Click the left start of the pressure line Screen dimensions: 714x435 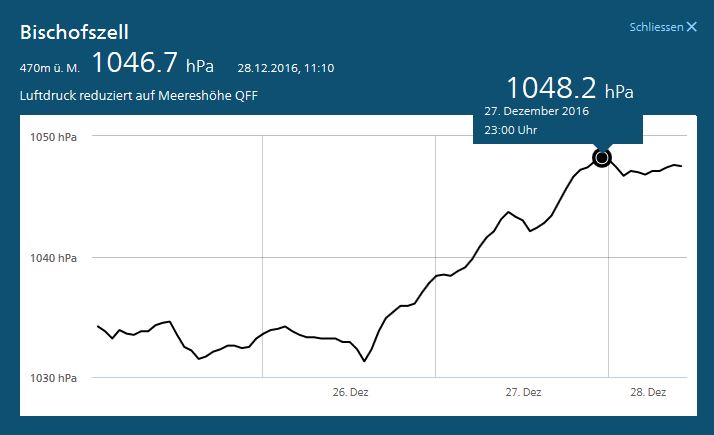click(x=97, y=326)
